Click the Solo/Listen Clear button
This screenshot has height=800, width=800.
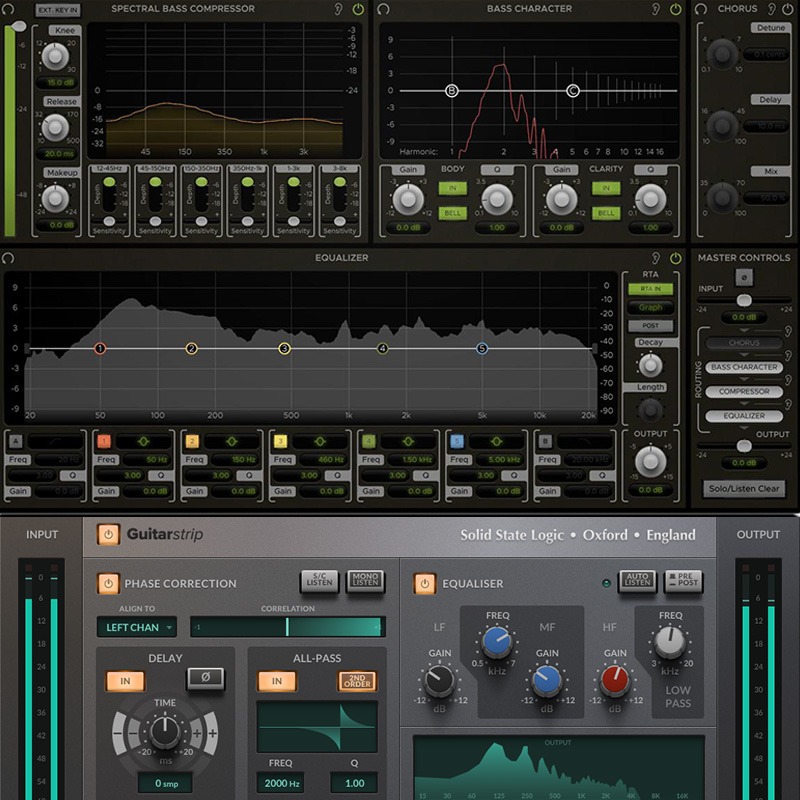[744, 489]
